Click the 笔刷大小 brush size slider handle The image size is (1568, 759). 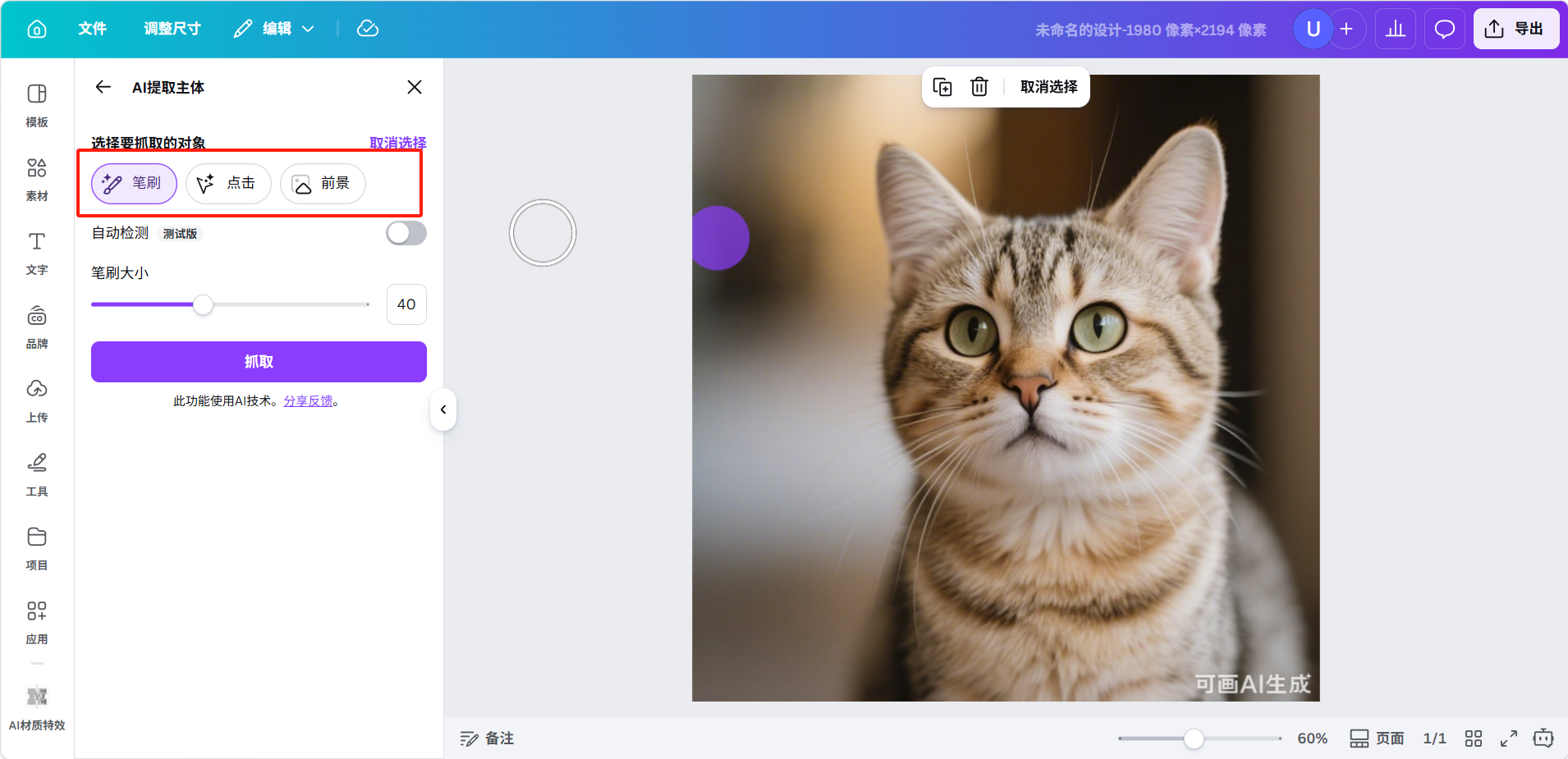(203, 304)
